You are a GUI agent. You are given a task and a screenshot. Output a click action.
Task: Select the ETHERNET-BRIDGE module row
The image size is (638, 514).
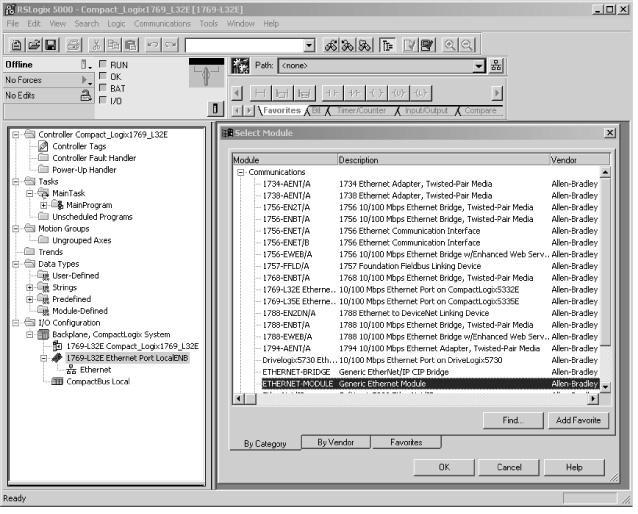(430, 372)
